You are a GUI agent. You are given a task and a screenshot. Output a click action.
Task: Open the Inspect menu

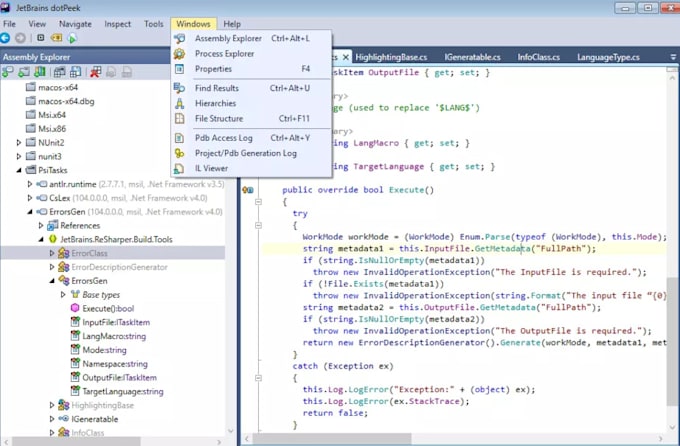click(117, 23)
